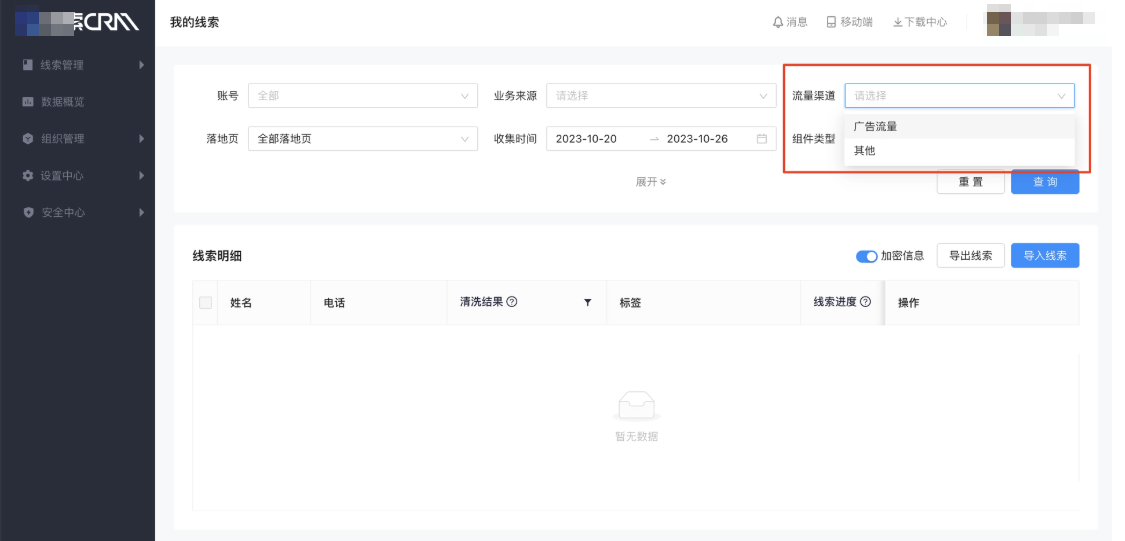Click the 移动端 device icon

(832, 22)
